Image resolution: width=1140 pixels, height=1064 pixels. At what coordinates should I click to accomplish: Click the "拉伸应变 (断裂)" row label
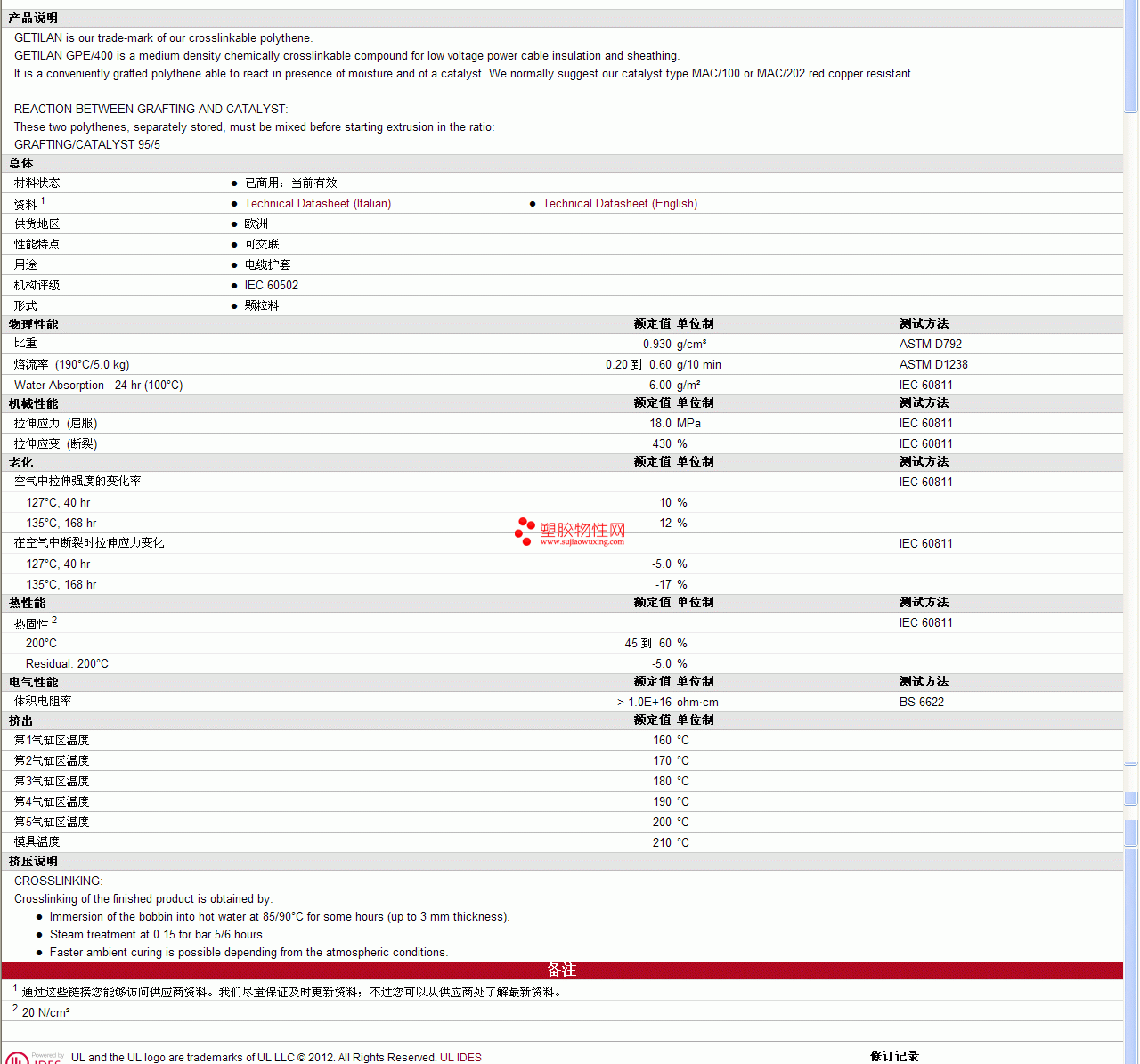pos(56,444)
